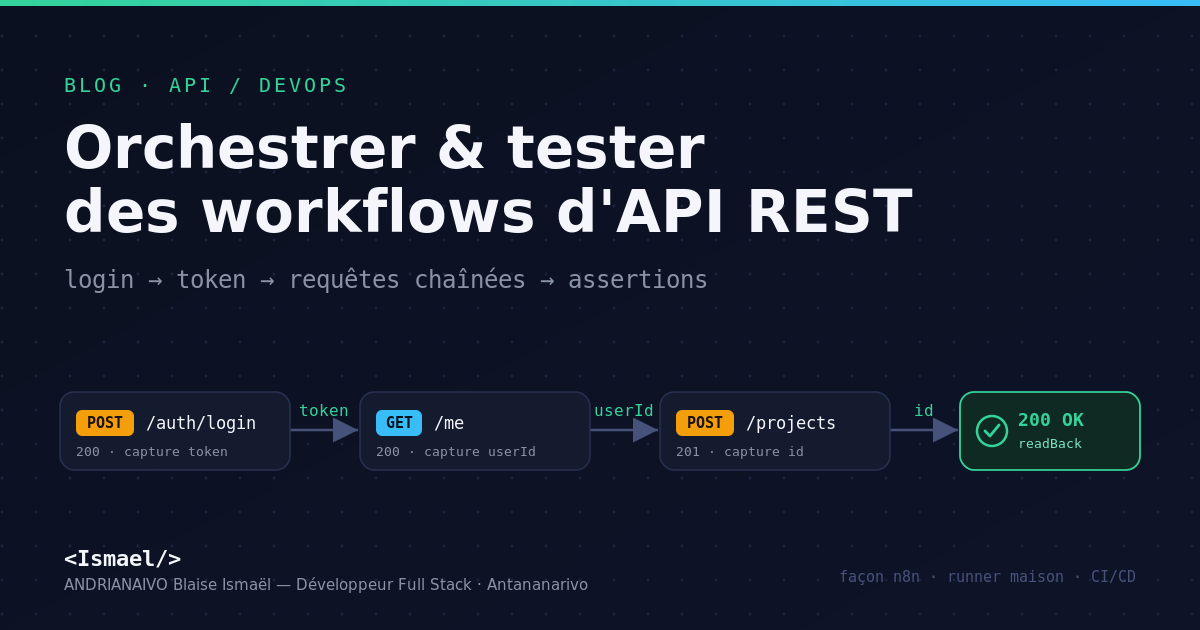Viewport: 1200px width, 630px height.
Task: Click the author line "ANDRIANAIVO Blaise Ismaël"
Action: point(326,584)
